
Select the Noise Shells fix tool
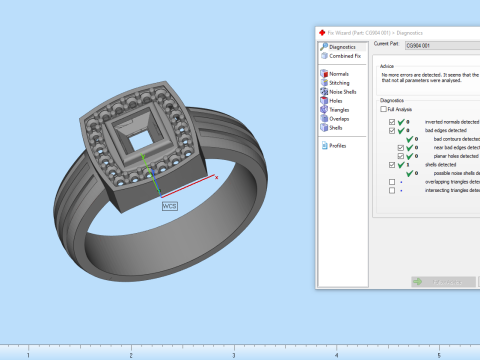coord(338,92)
